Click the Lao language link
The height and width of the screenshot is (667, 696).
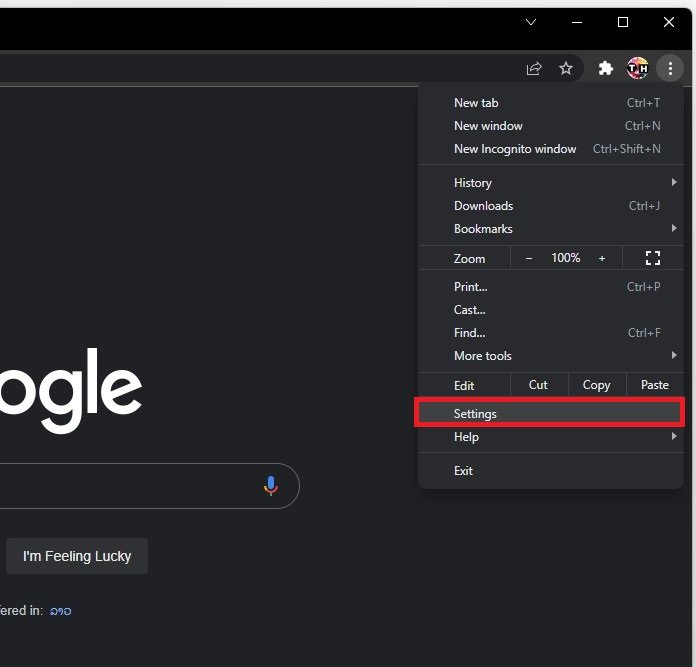tap(61, 610)
